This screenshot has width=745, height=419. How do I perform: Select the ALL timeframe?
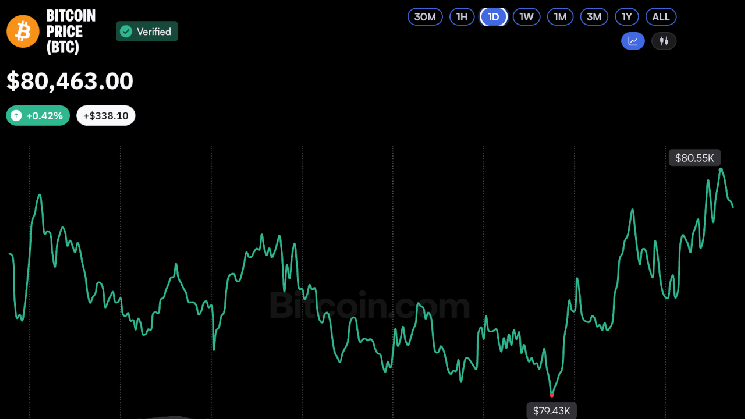[661, 17]
